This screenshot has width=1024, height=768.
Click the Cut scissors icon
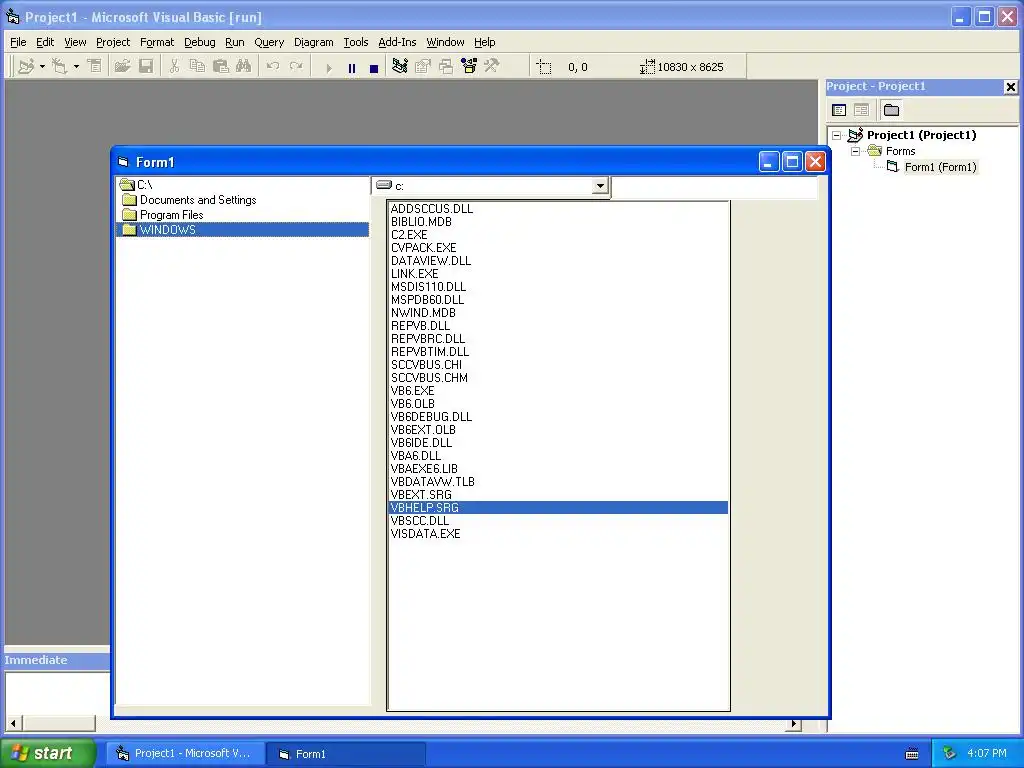point(174,67)
